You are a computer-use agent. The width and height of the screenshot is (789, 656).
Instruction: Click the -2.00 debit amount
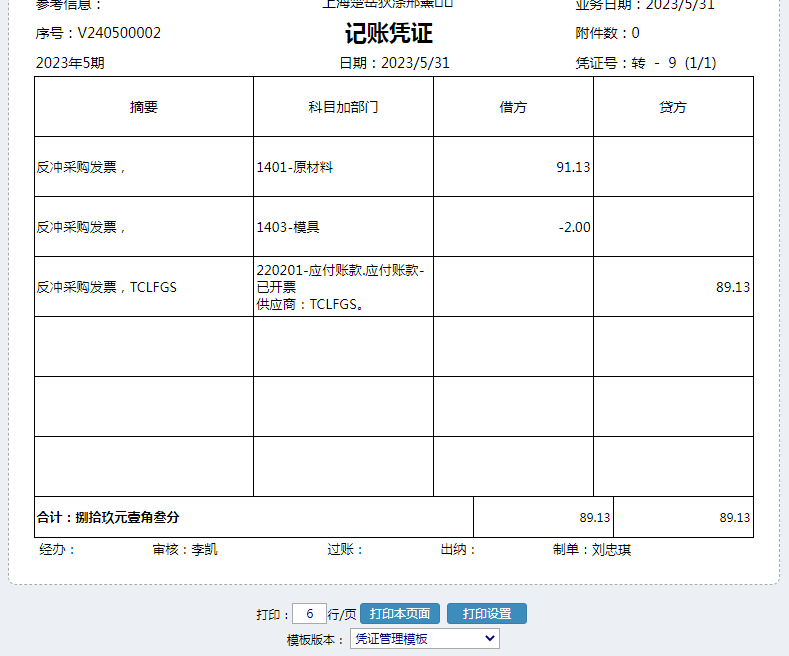click(x=574, y=227)
